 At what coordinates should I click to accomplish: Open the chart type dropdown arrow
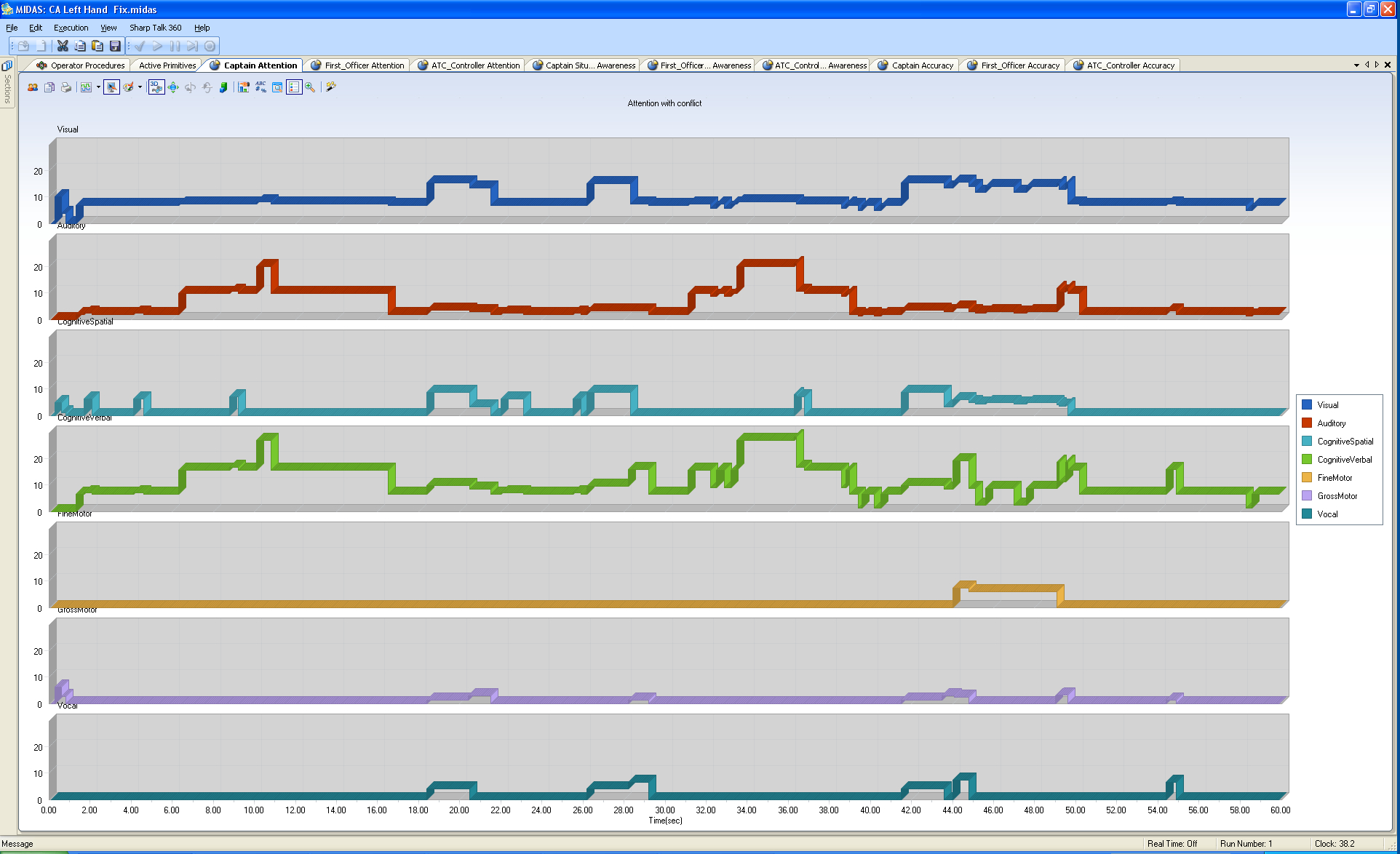(x=98, y=87)
